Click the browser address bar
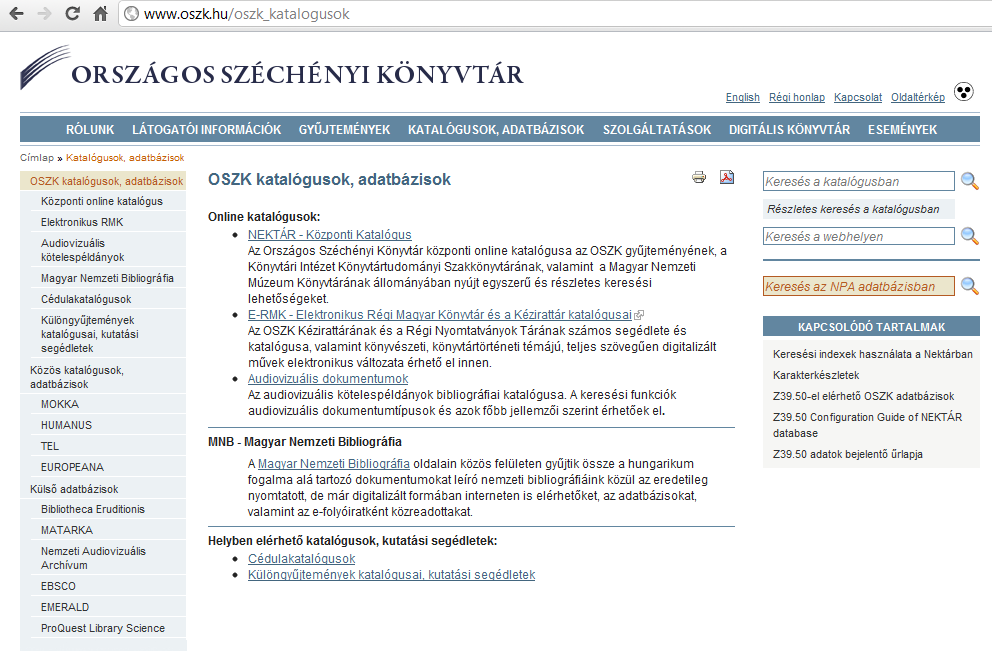The width and height of the screenshot is (992, 651). (557, 13)
